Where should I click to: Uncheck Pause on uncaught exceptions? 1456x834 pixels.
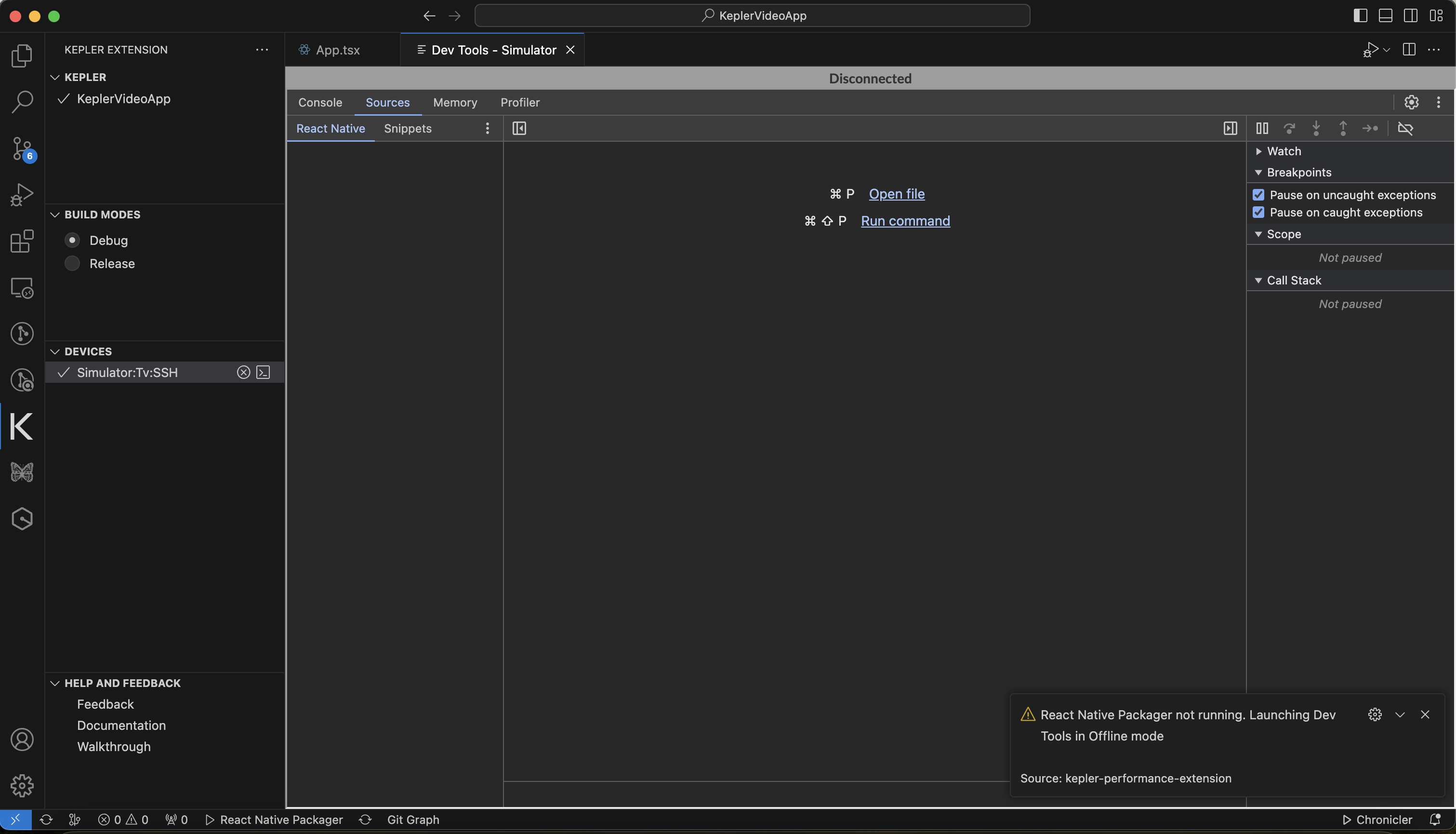pyautogui.click(x=1257, y=194)
